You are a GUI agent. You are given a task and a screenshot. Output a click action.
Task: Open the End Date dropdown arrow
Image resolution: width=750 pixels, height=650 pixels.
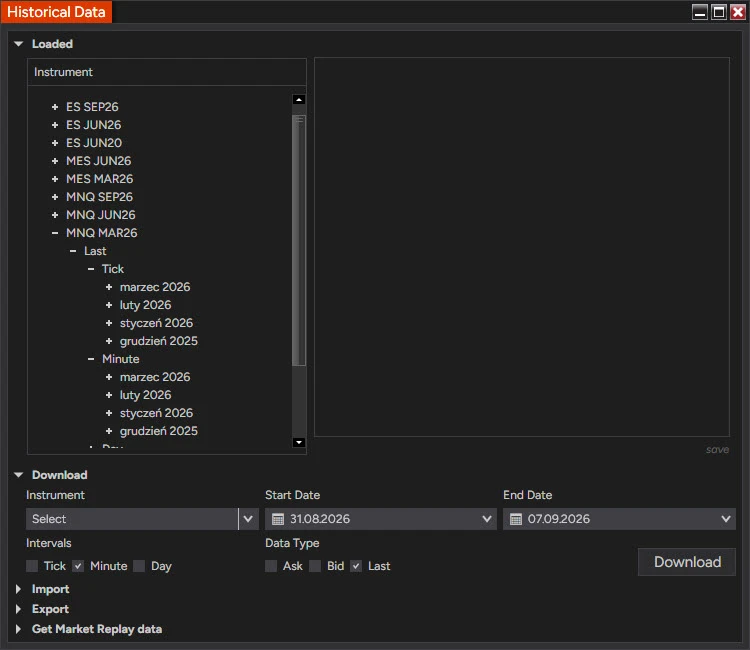click(x=726, y=519)
